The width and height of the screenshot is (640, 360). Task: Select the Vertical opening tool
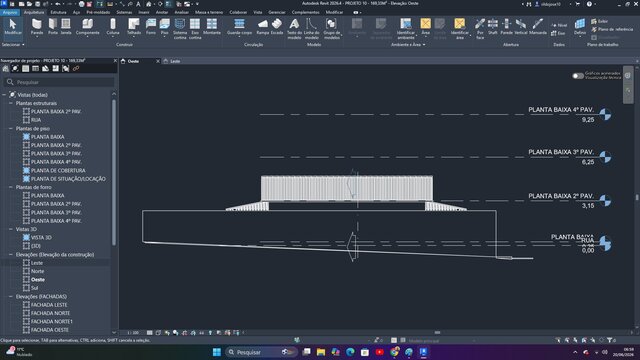[521, 27]
